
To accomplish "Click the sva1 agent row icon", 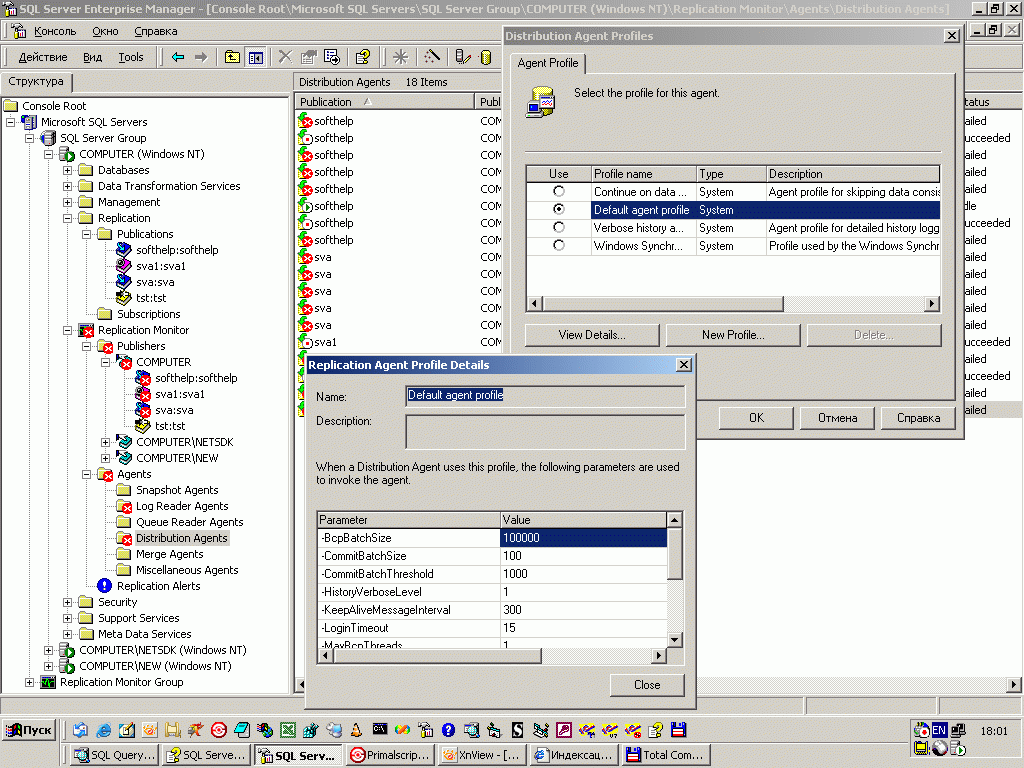I will pyautogui.click(x=305, y=342).
